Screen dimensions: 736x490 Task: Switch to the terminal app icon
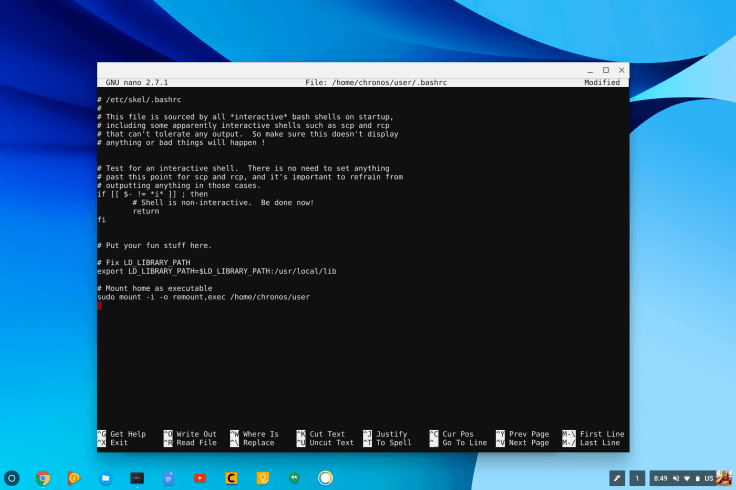click(137, 478)
